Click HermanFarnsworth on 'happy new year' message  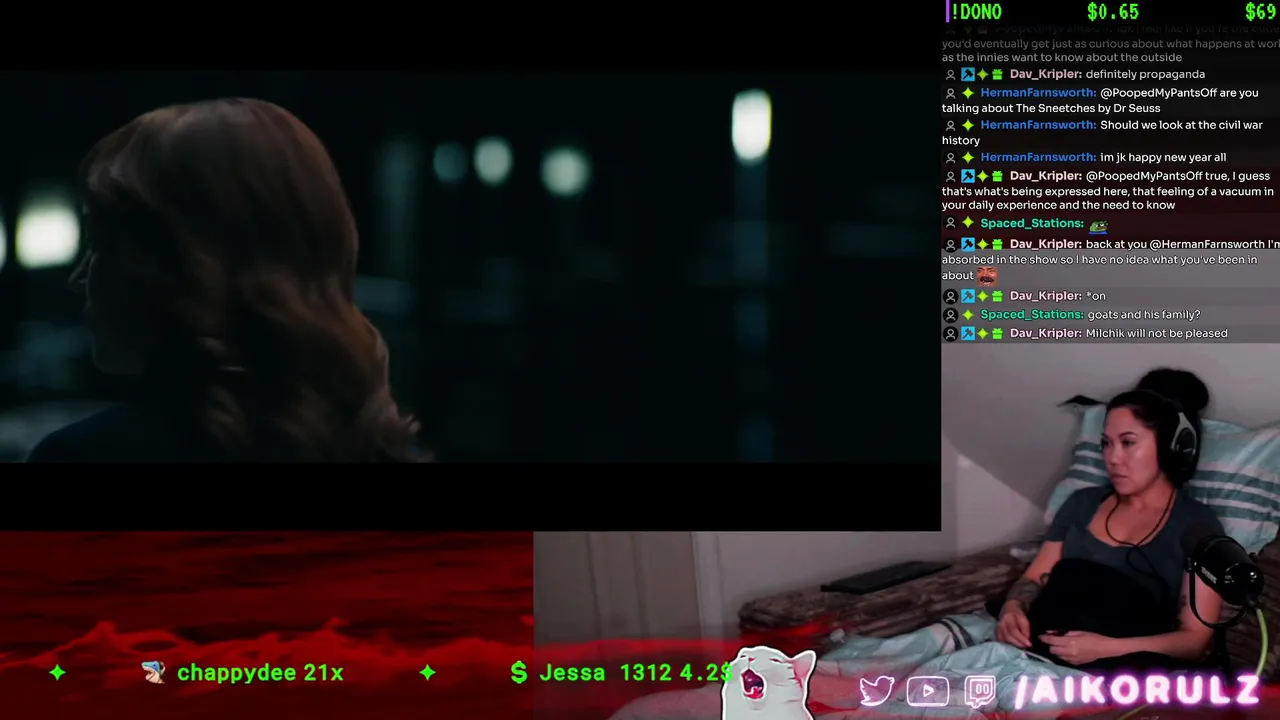[x=1038, y=157]
